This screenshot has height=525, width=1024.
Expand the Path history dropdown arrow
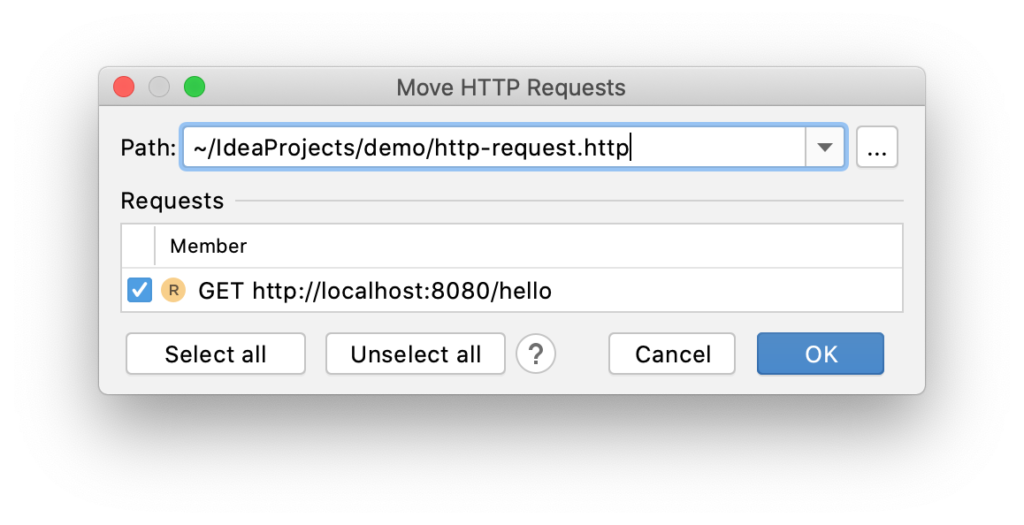pyautogui.click(x=825, y=148)
